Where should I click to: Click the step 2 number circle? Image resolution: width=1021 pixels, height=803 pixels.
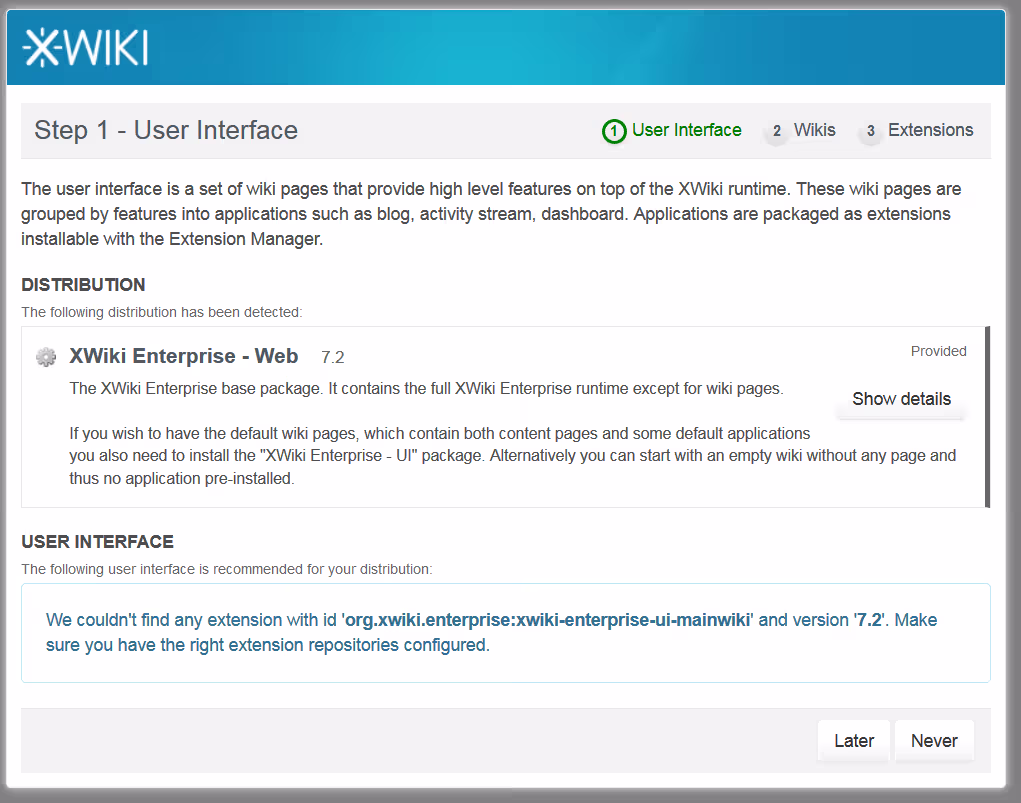[x=776, y=132]
